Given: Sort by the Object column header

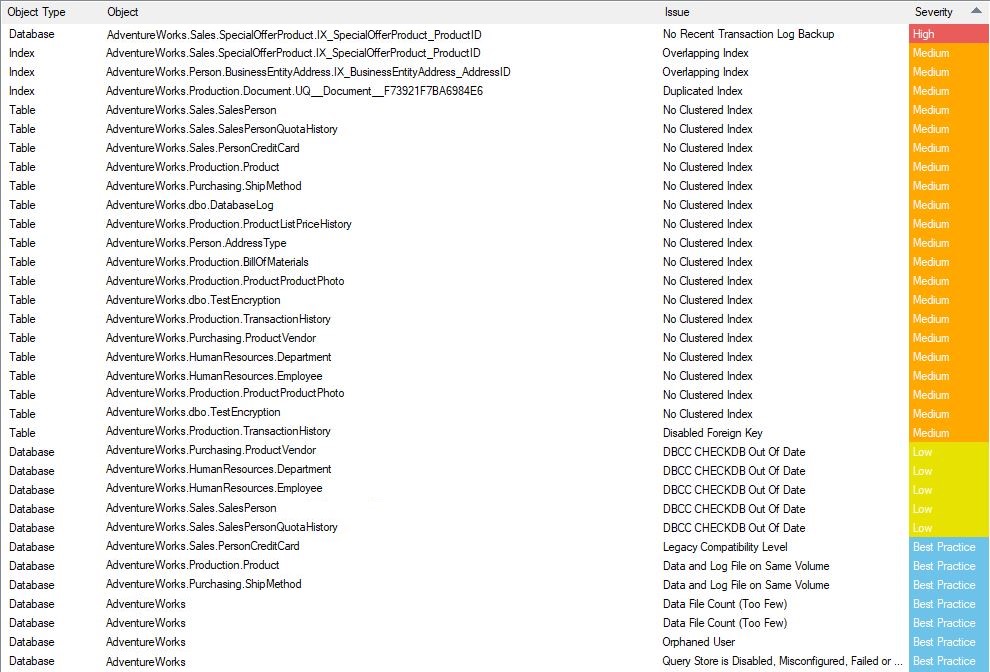Looking at the screenshot, I should [122, 12].
